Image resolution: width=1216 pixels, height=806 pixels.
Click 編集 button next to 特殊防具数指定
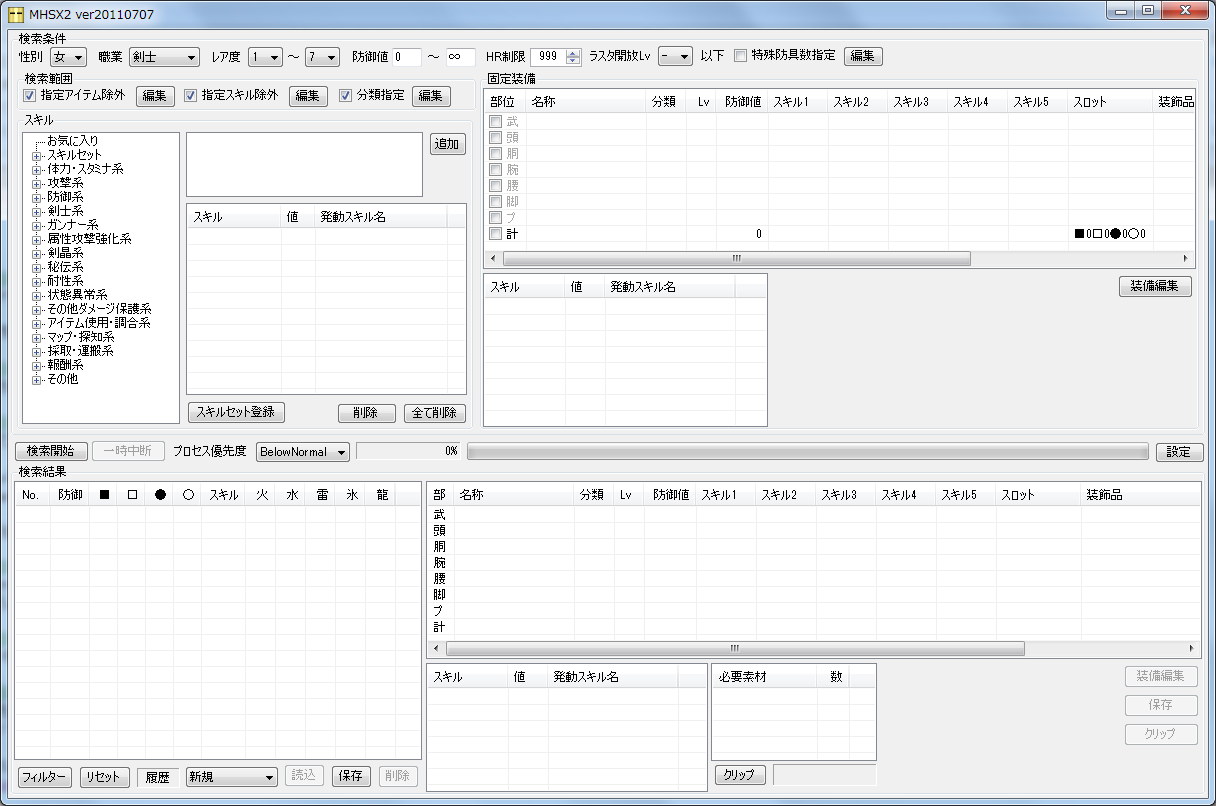(863, 56)
